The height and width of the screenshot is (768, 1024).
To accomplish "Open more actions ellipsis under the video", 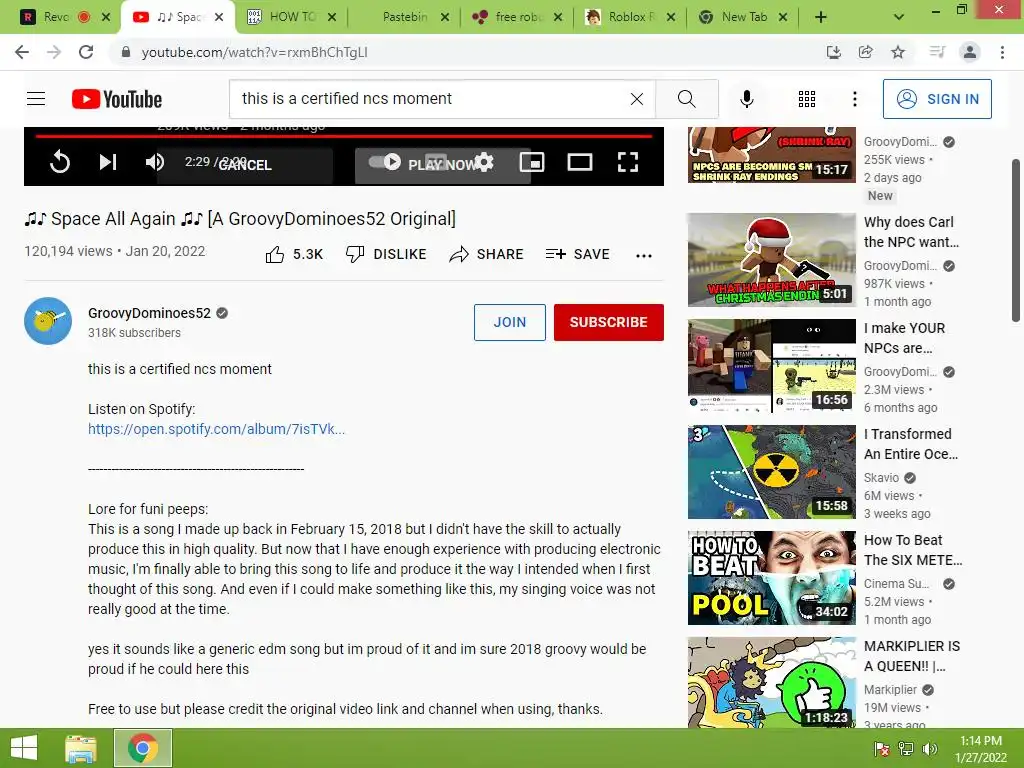I will tap(644, 255).
